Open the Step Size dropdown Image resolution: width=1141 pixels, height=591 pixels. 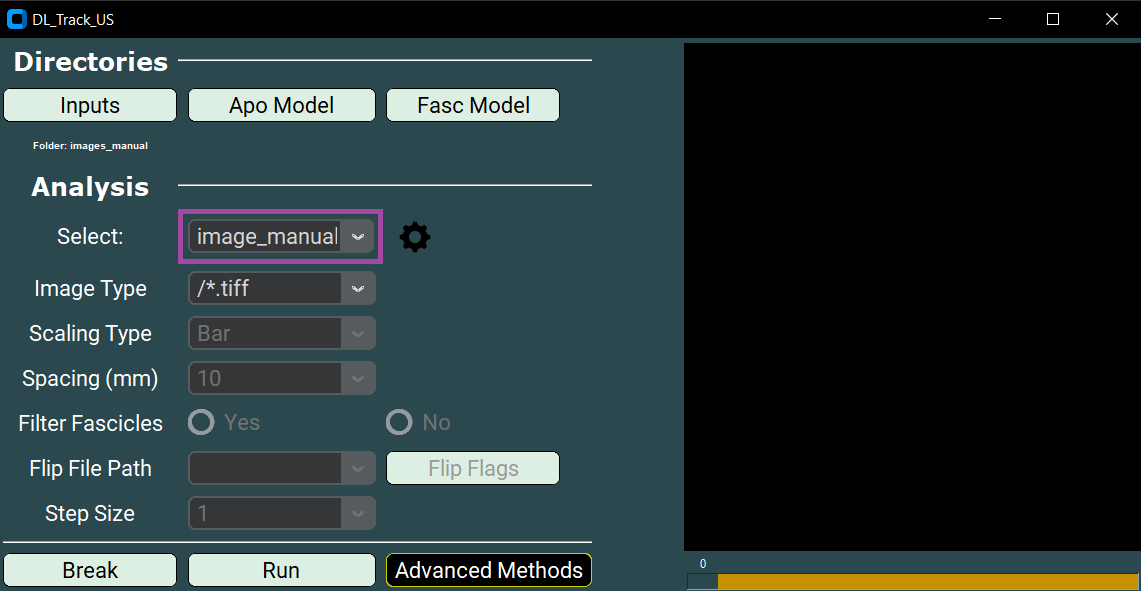pyautogui.click(x=358, y=513)
